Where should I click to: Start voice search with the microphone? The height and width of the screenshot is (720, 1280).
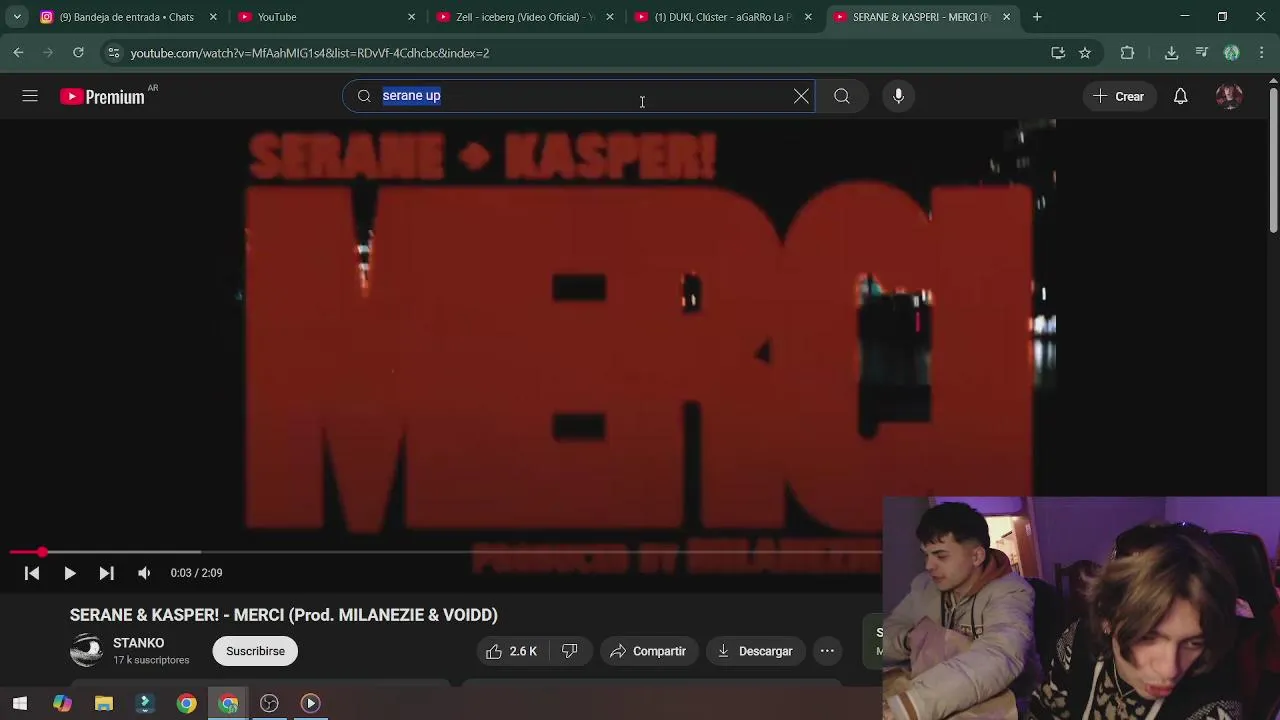898,96
